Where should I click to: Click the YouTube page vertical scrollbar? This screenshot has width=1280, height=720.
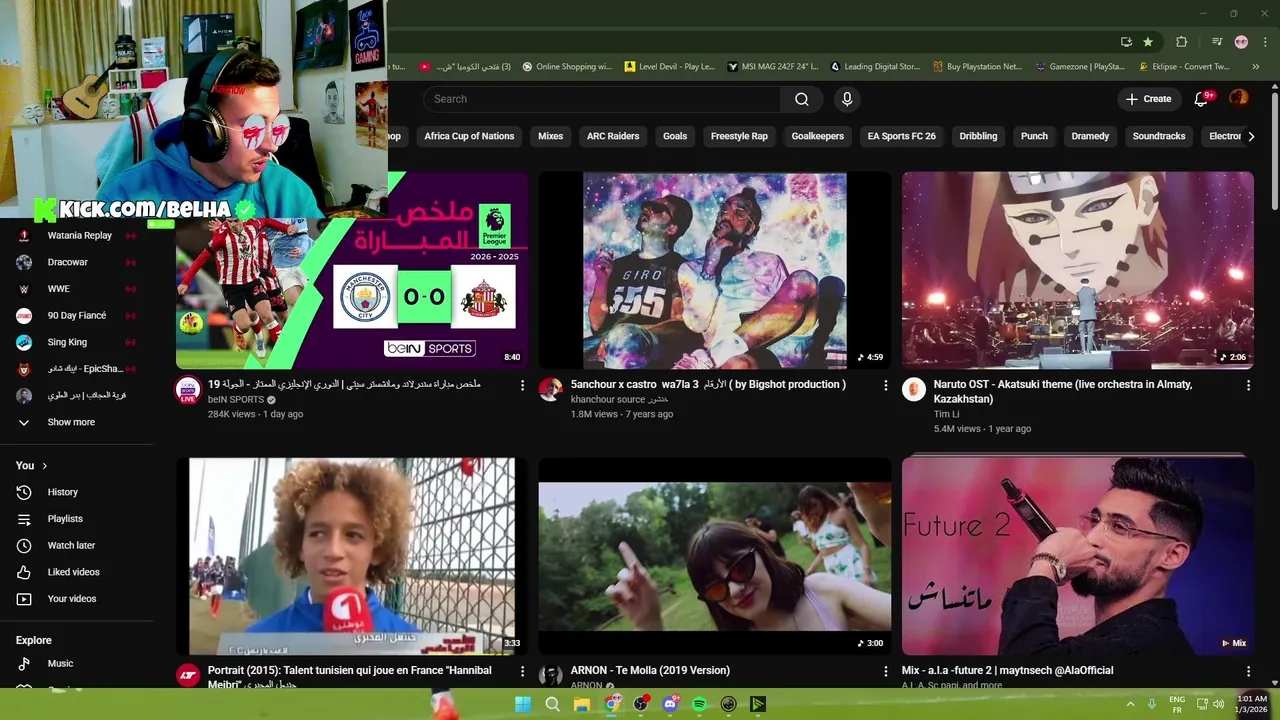coord(1274,150)
